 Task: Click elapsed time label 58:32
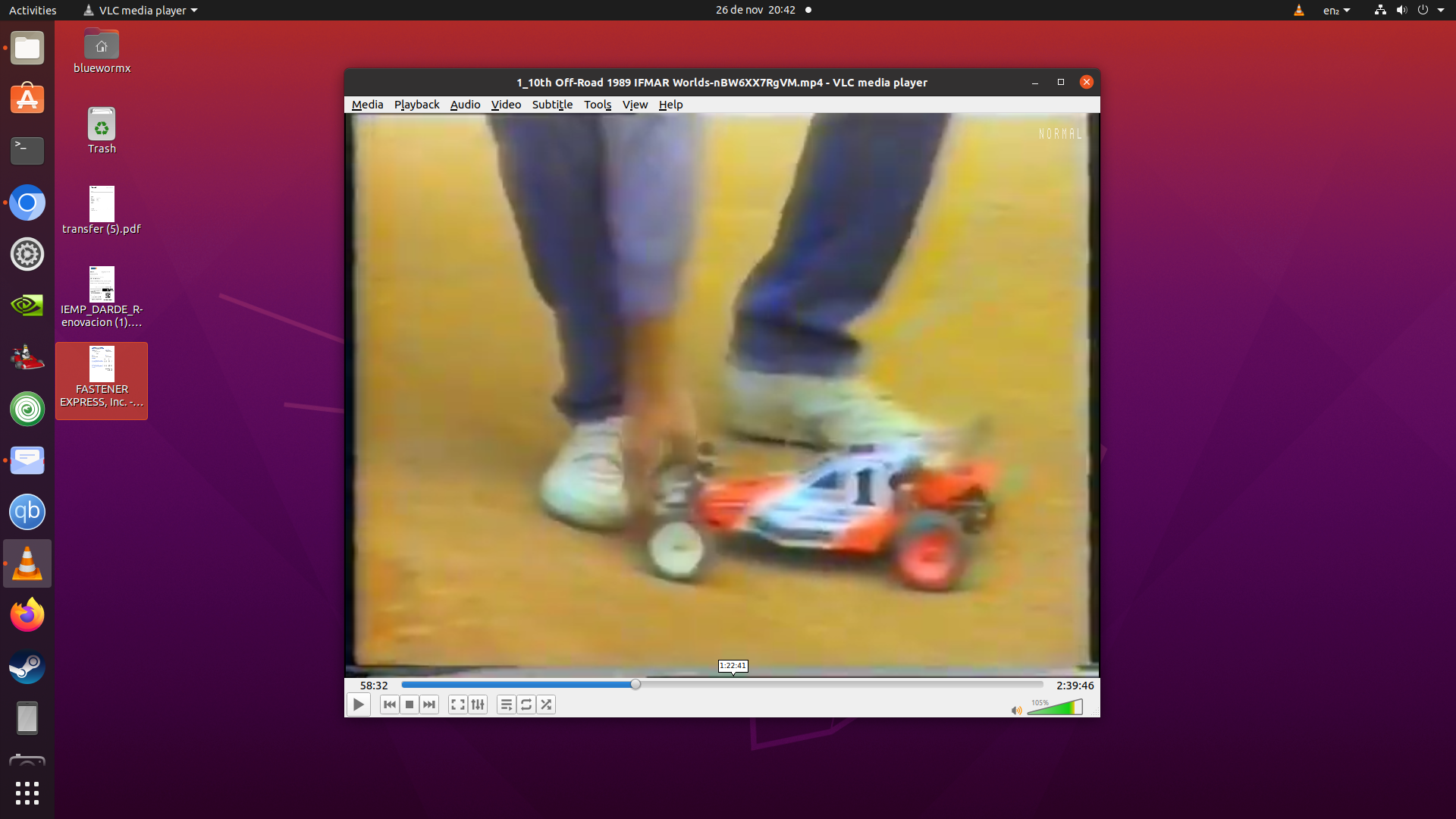(374, 686)
